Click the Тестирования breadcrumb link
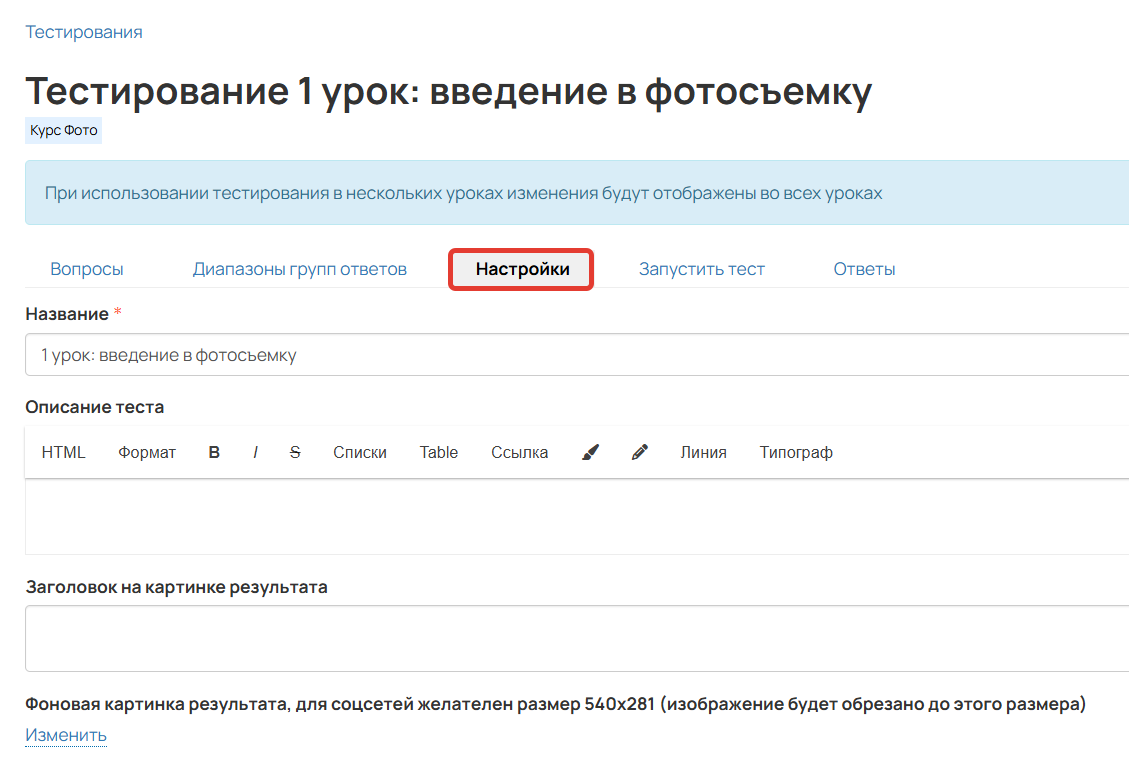1129x771 pixels. (x=84, y=31)
